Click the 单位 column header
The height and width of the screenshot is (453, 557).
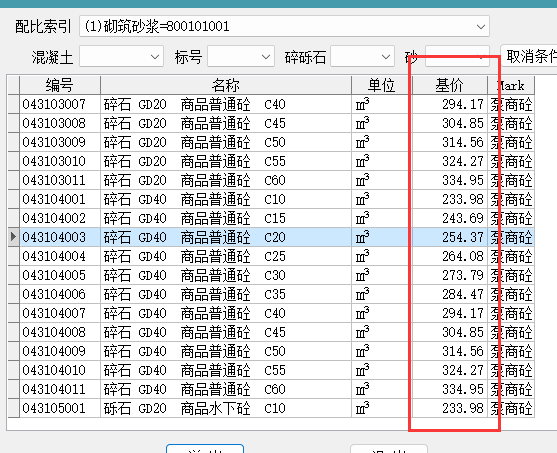[382, 85]
